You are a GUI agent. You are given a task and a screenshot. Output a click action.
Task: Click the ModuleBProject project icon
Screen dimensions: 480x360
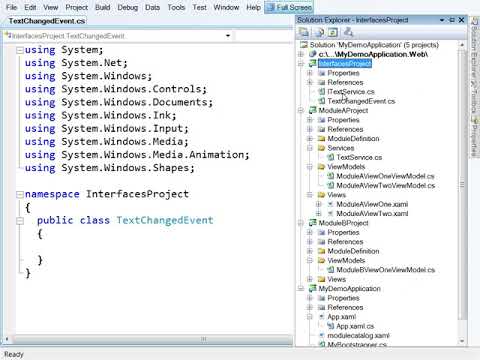point(313,223)
